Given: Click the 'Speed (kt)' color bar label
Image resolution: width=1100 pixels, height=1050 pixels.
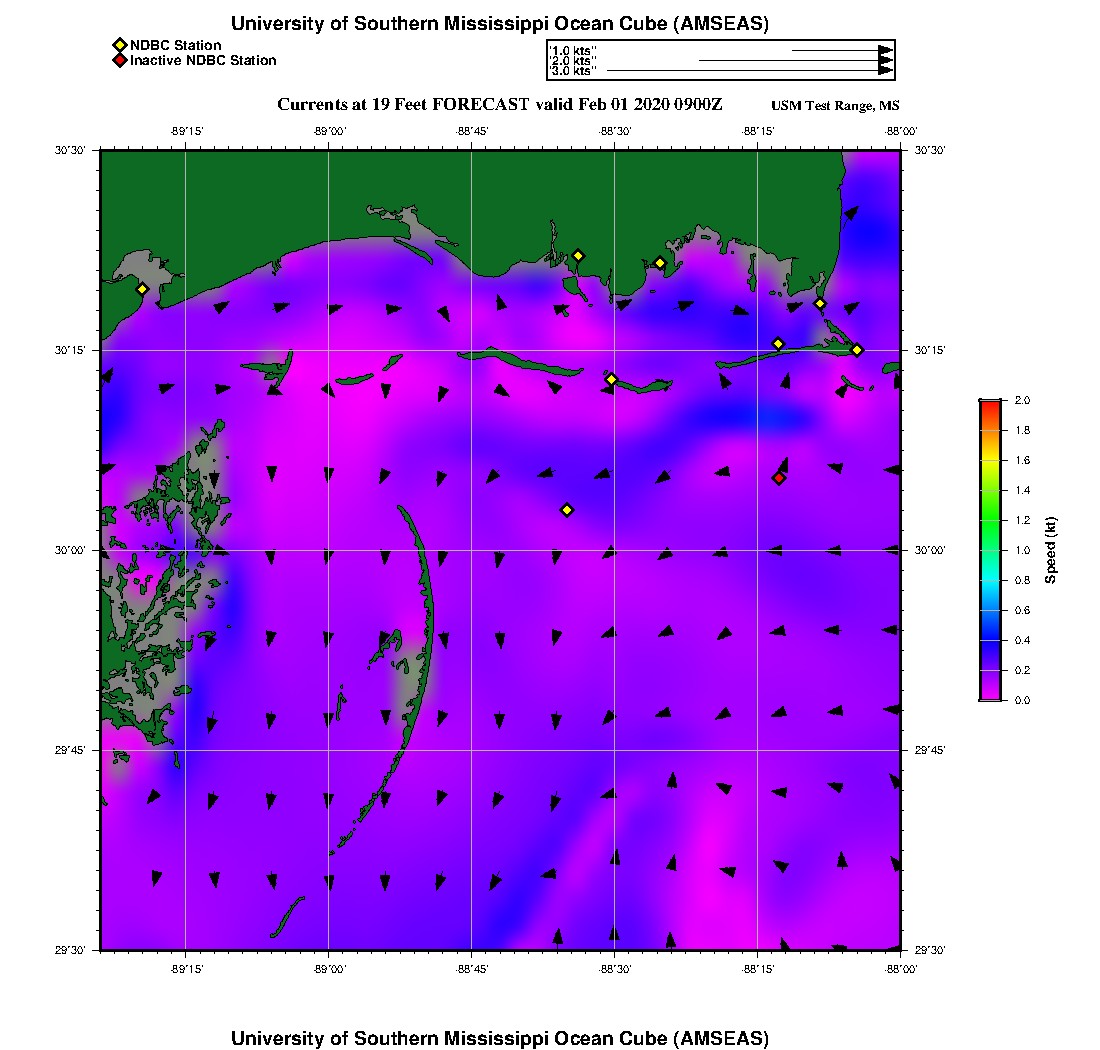Looking at the screenshot, I should click(1051, 550).
